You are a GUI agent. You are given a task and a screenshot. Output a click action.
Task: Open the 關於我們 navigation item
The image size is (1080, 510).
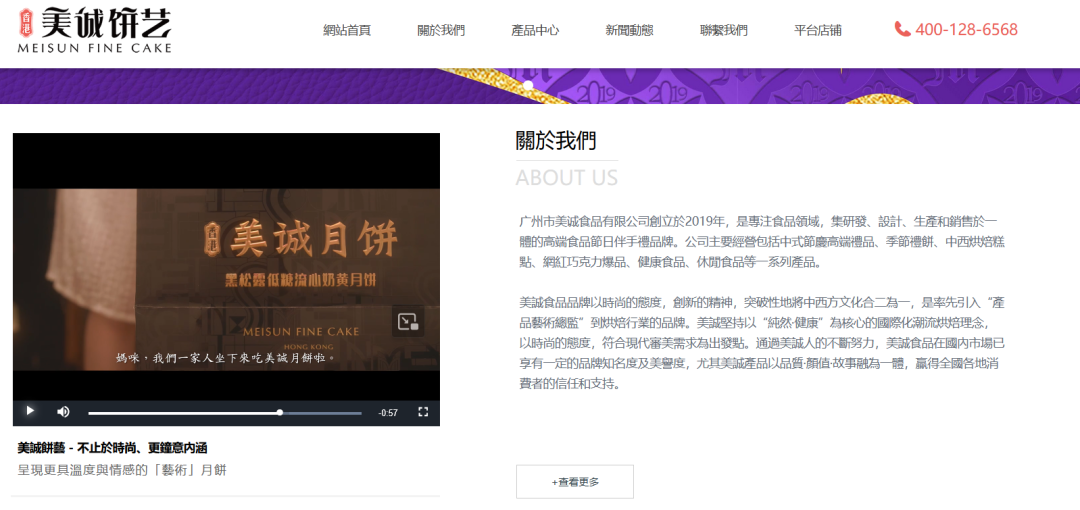point(441,30)
